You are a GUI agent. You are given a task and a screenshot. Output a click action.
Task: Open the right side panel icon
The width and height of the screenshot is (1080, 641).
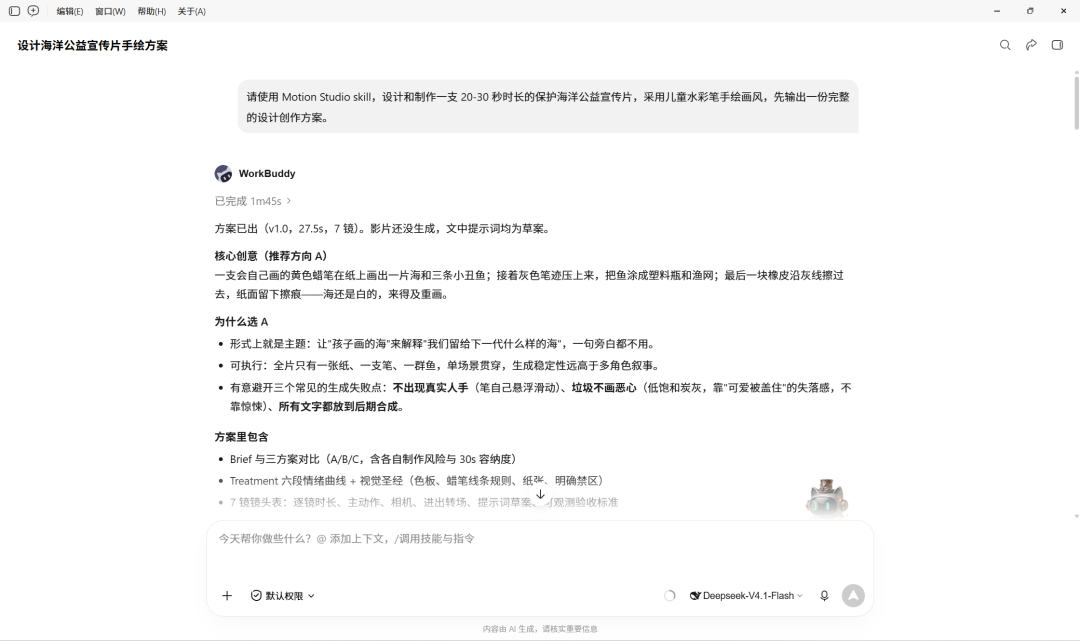[x=1057, y=45]
